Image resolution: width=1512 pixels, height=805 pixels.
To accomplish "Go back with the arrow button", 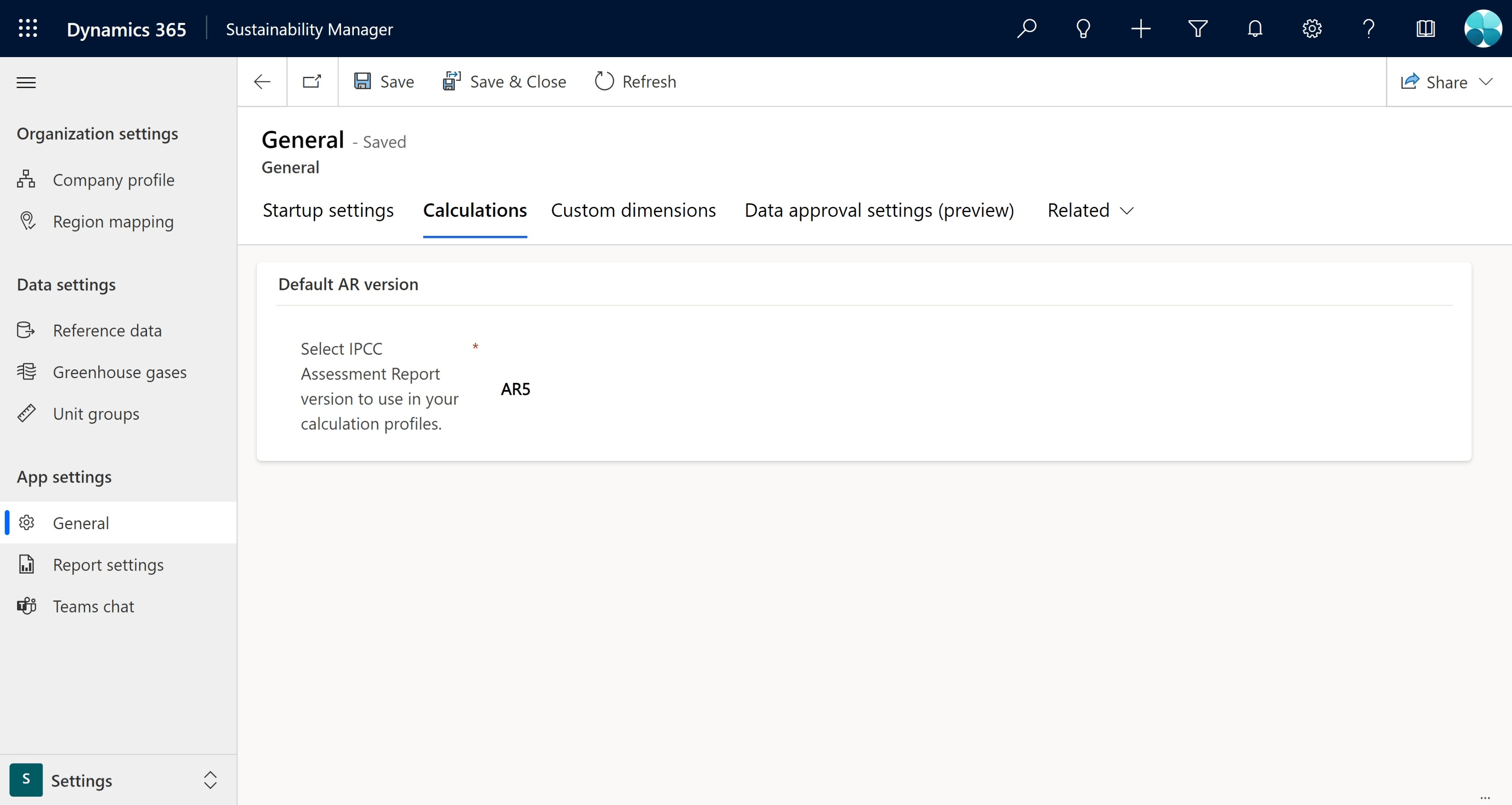I will click(262, 82).
